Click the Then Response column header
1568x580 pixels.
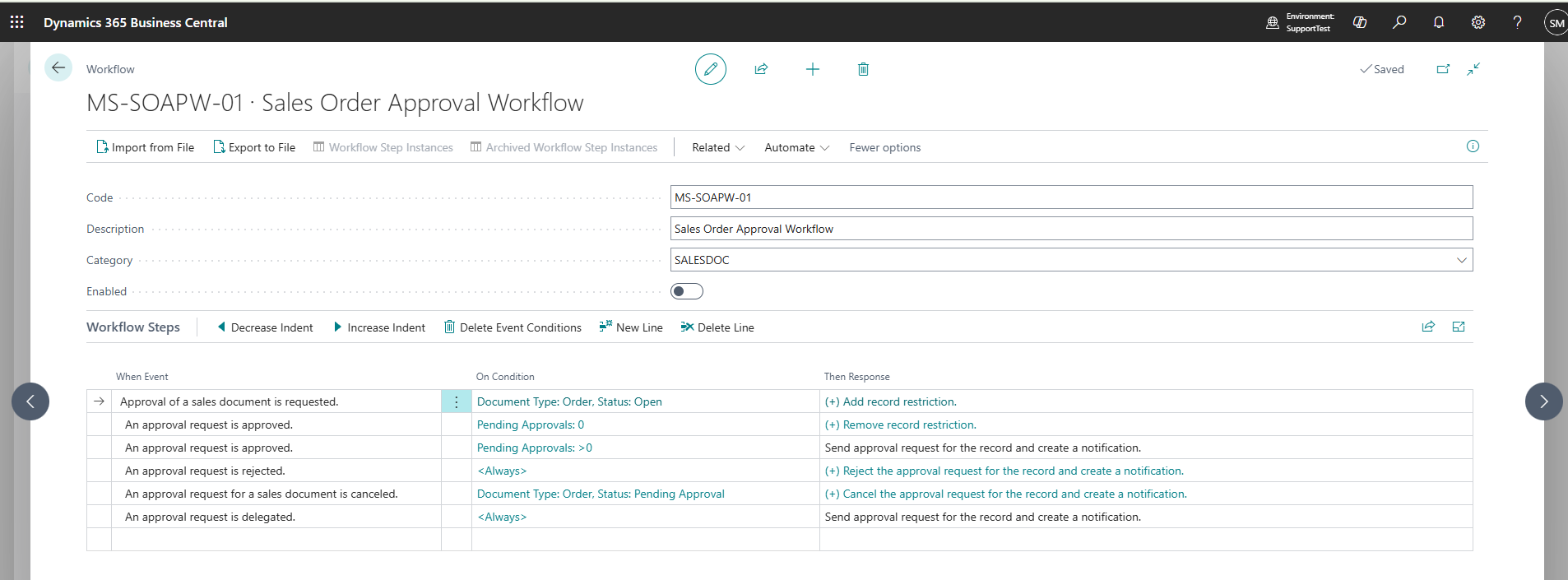click(856, 377)
